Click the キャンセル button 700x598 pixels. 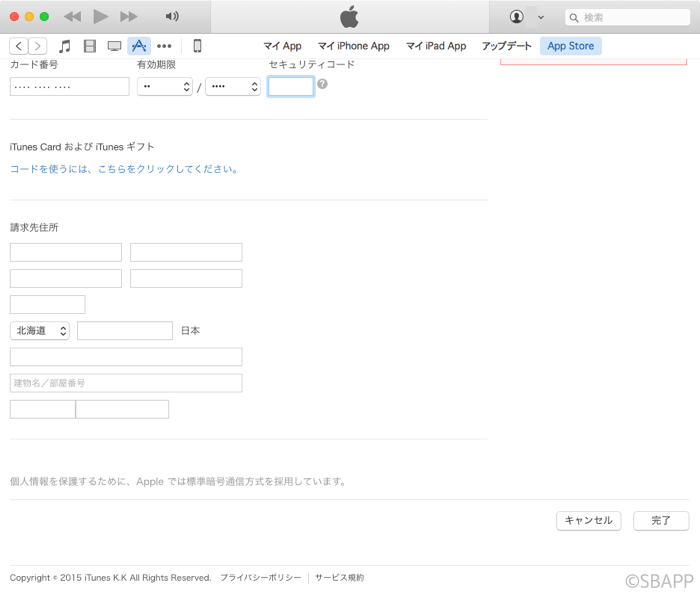588,521
